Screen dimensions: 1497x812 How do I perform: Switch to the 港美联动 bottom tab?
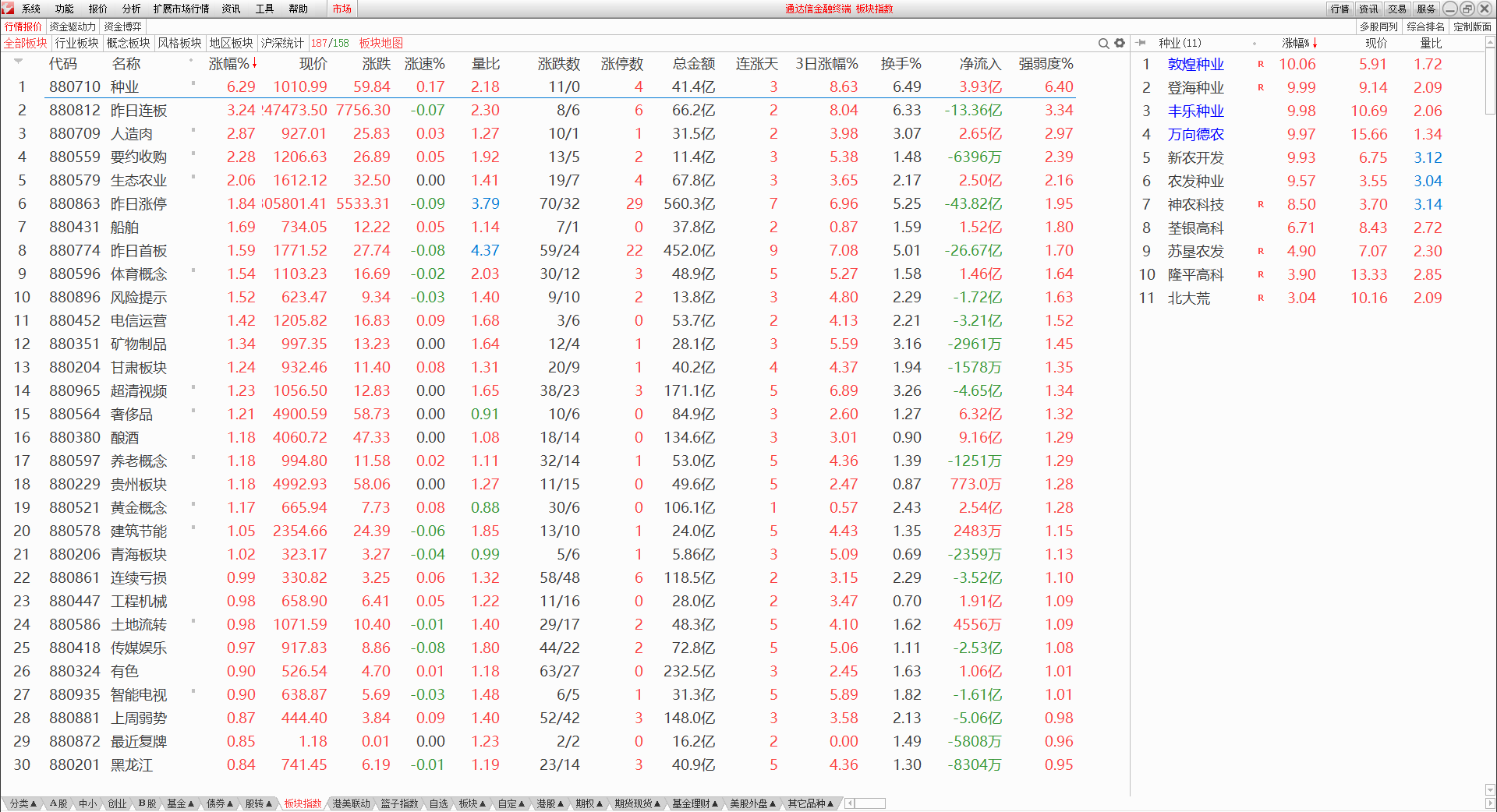(x=351, y=803)
